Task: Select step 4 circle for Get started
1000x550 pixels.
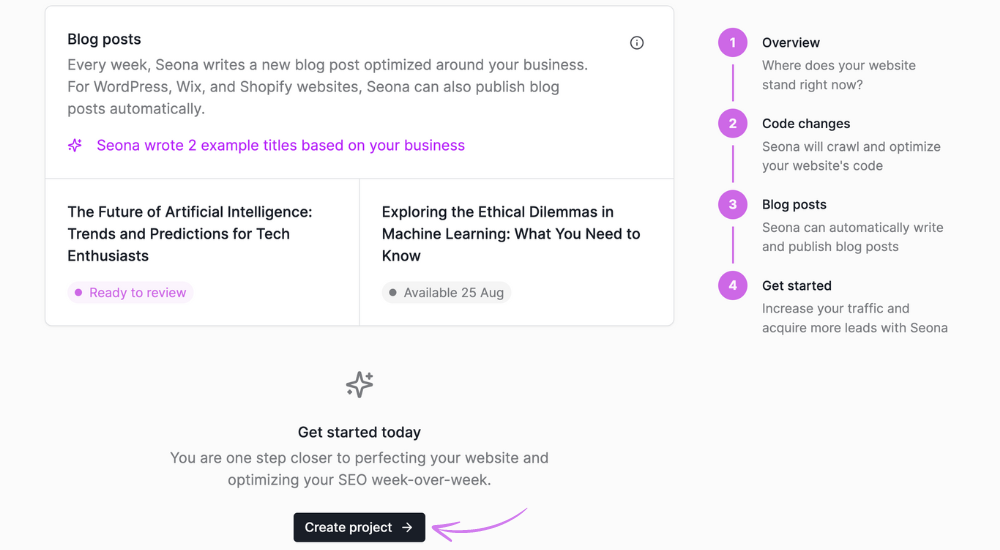Action: [x=732, y=286]
